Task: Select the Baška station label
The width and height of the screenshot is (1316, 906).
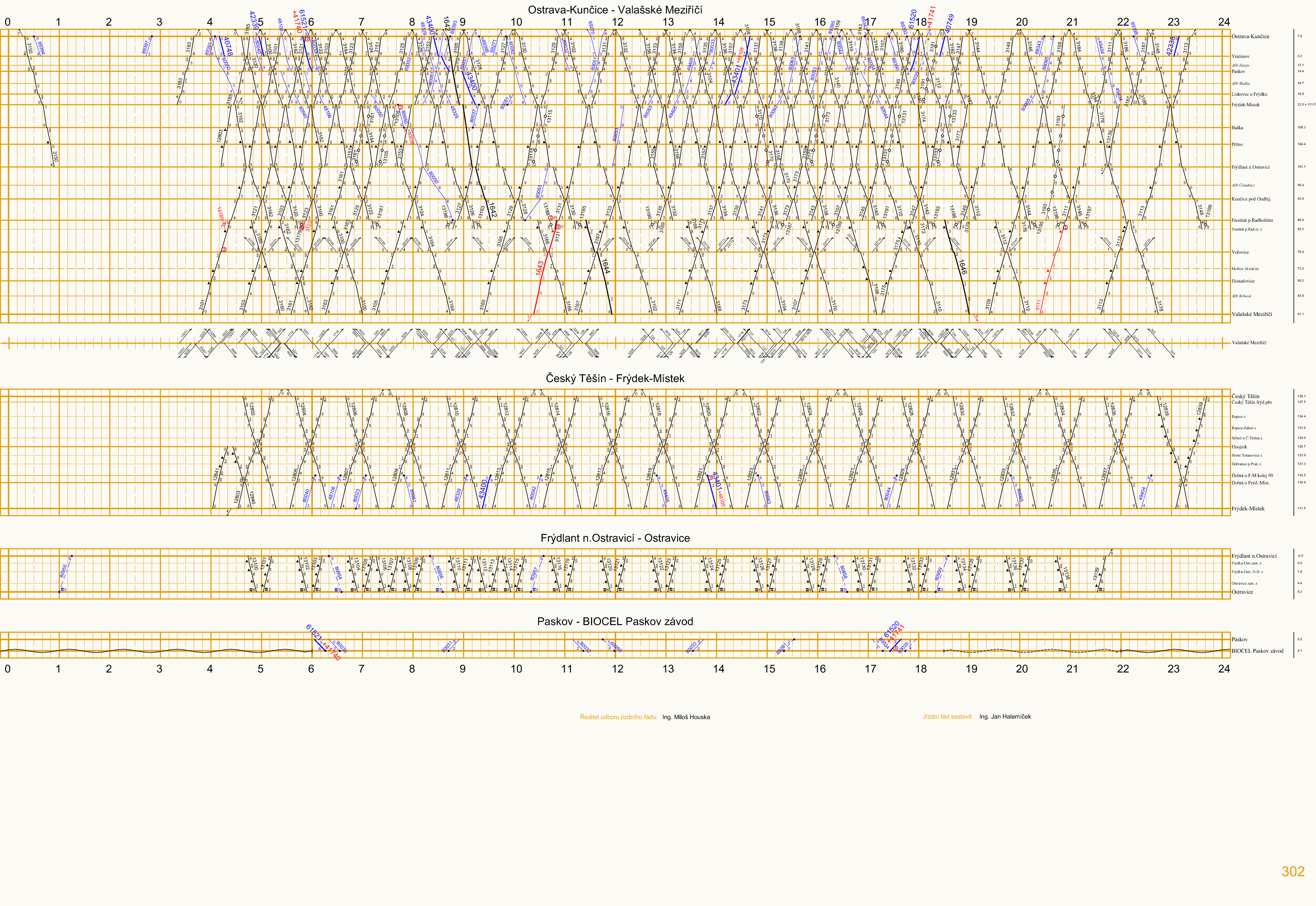Action: pos(1237,128)
